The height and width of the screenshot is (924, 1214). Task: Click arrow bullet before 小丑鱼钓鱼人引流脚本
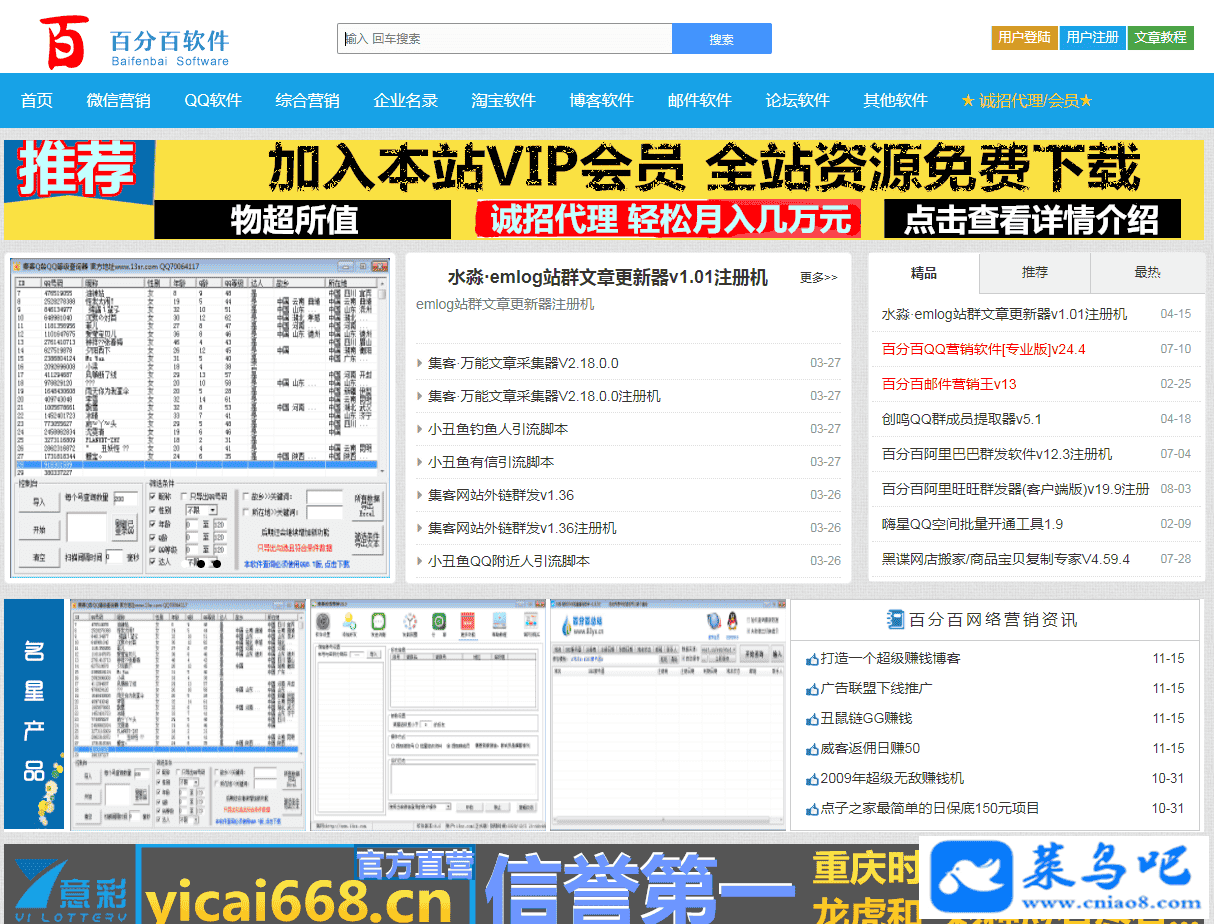tap(420, 429)
